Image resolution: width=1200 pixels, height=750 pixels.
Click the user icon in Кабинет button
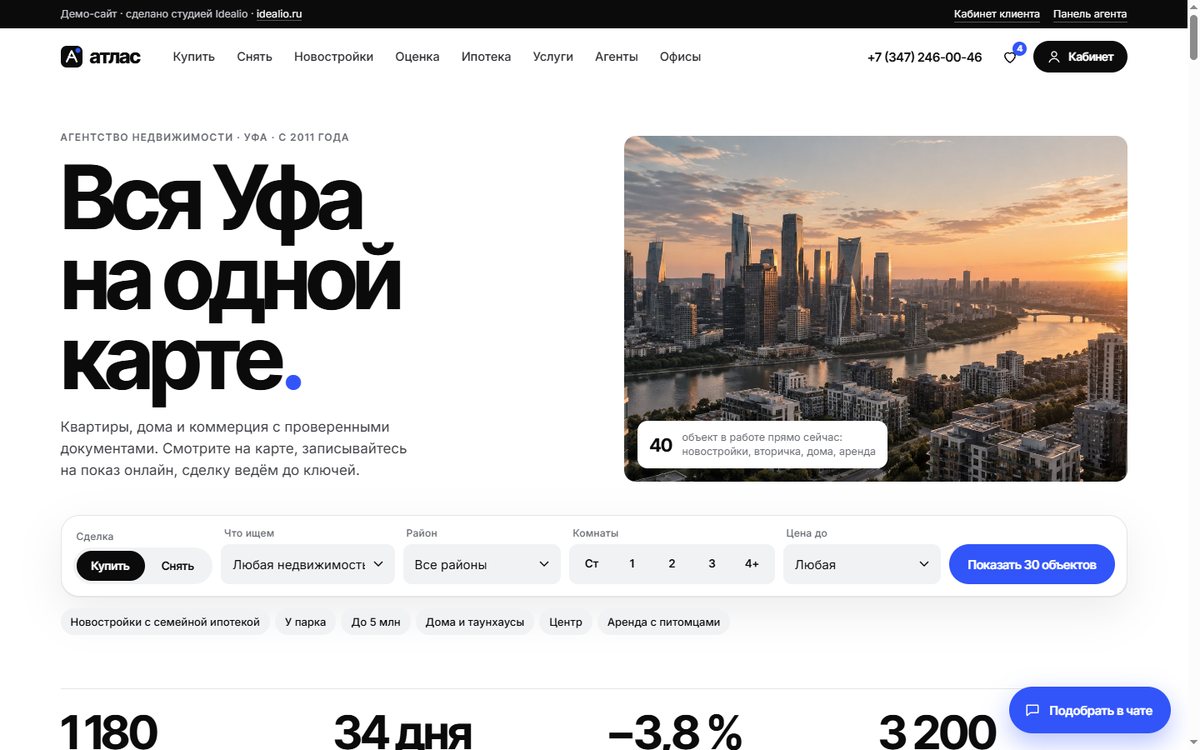click(1054, 57)
